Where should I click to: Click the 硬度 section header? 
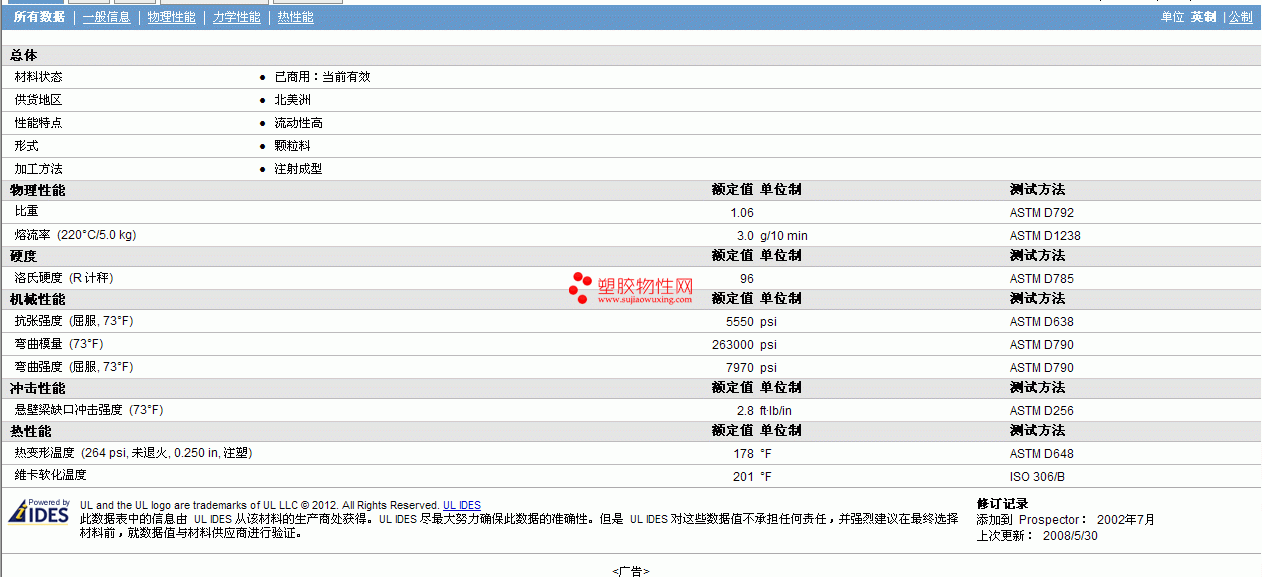(24, 256)
